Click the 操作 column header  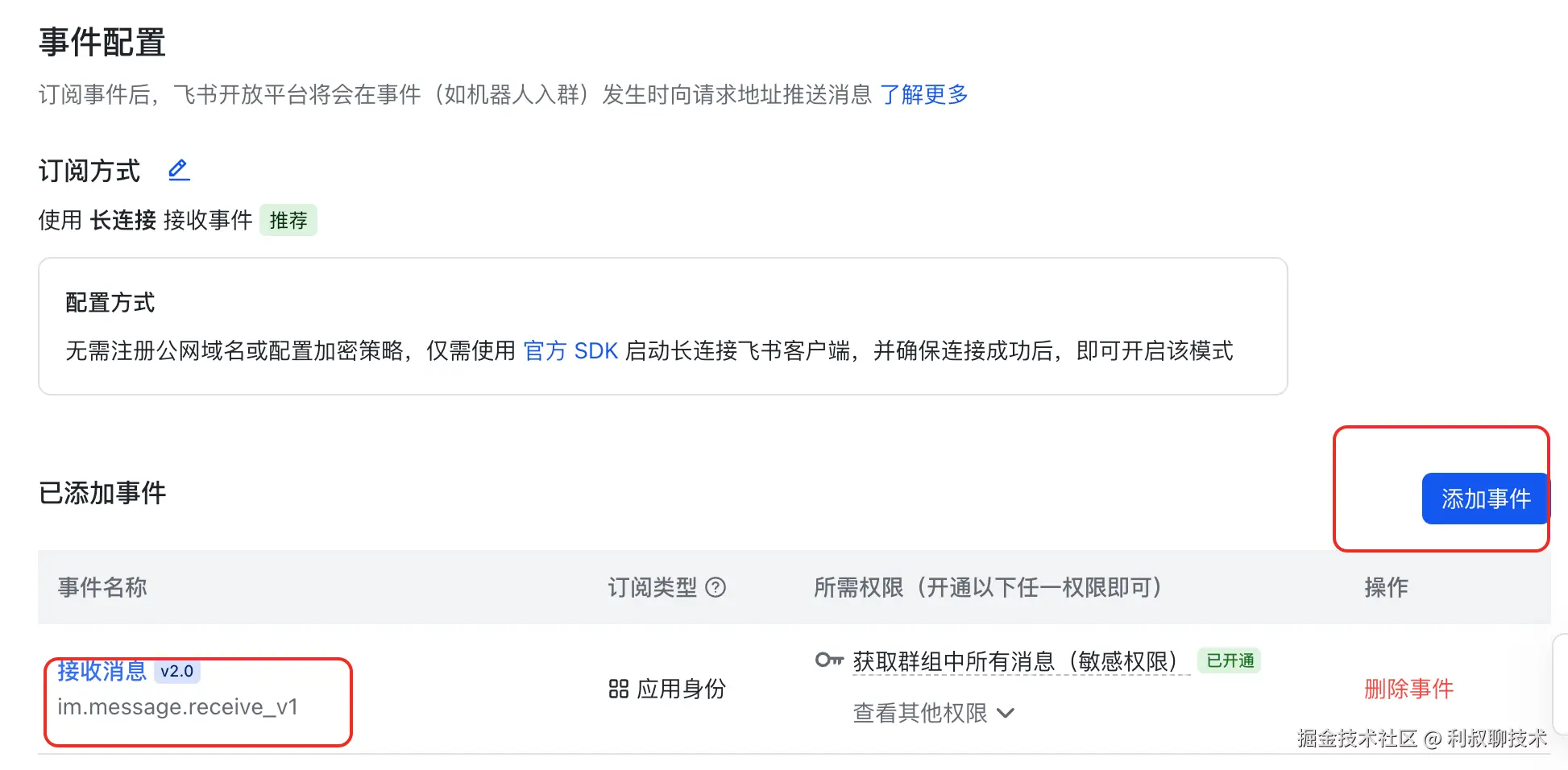1386,587
